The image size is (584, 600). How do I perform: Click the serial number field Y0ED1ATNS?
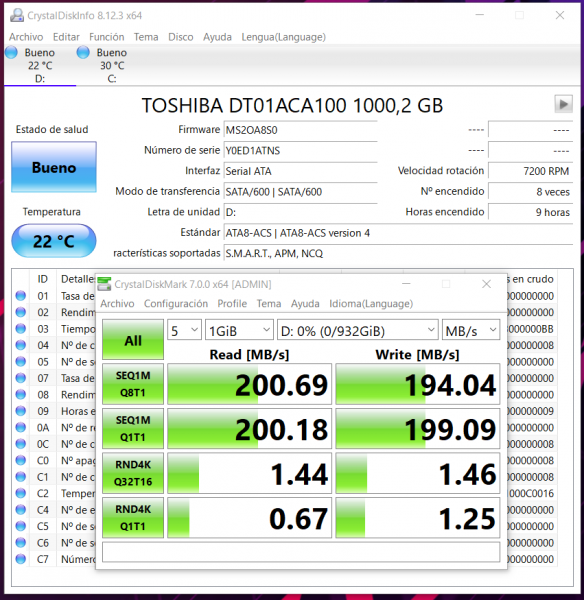click(x=300, y=150)
